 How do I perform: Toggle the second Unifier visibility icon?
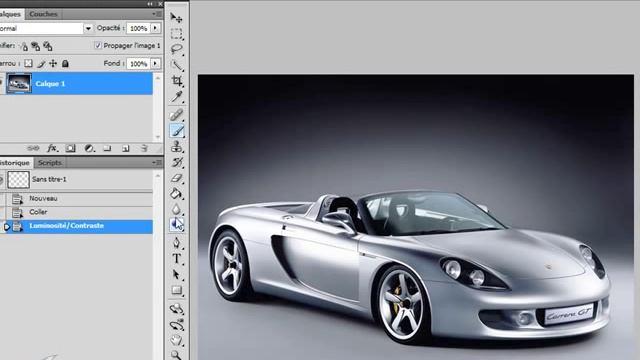pyautogui.click(x=36, y=46)
